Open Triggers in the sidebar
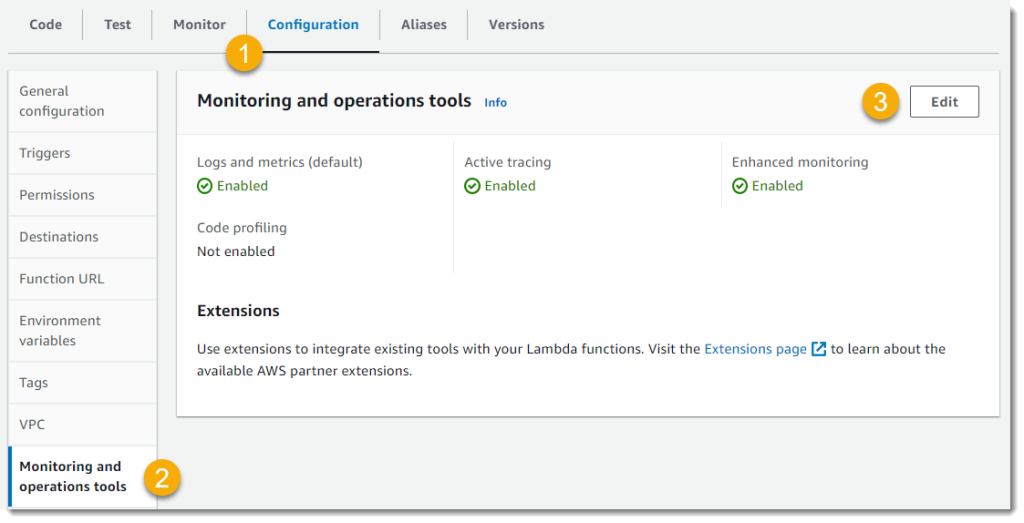Screen dimensions: 1024x523 point(45,153)
